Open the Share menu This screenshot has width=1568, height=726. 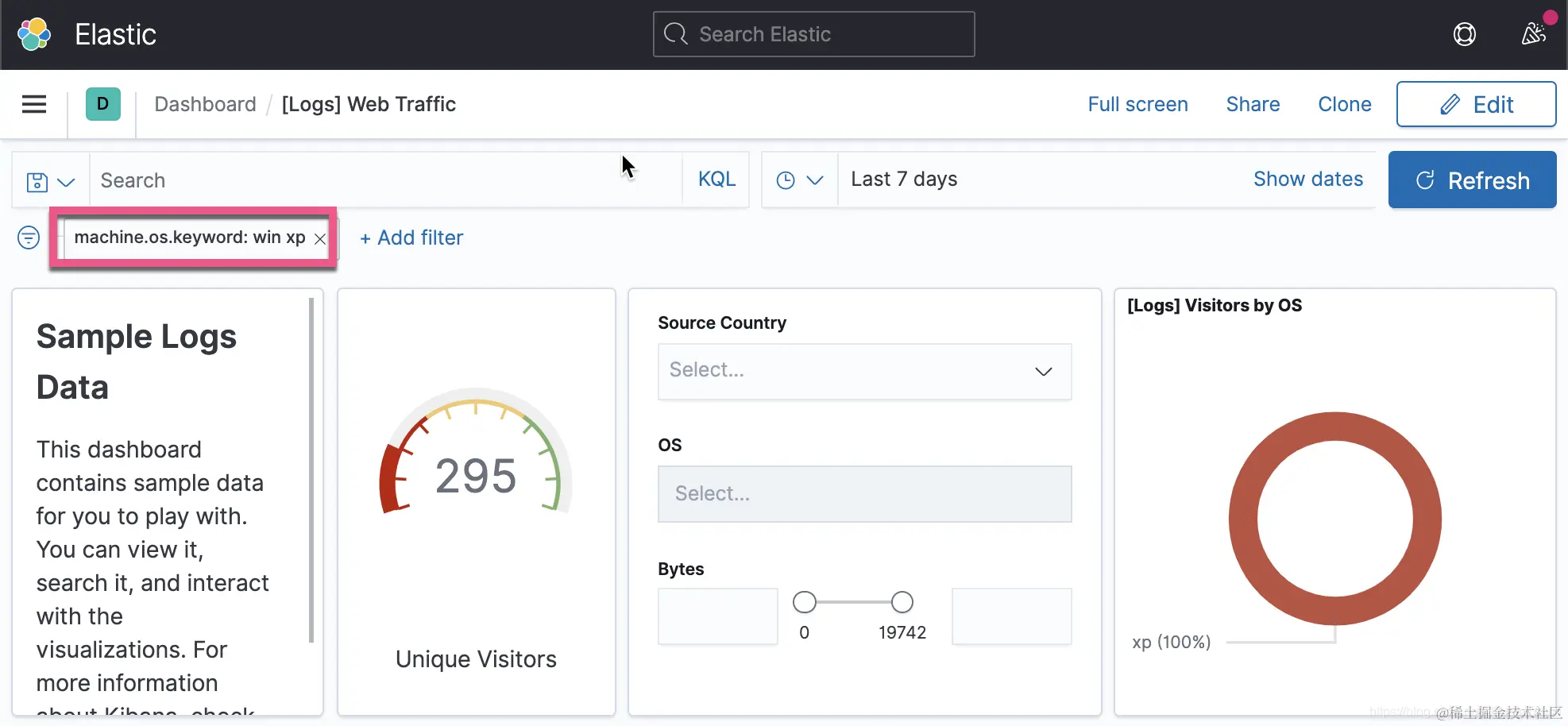(x=1253, y=104)
